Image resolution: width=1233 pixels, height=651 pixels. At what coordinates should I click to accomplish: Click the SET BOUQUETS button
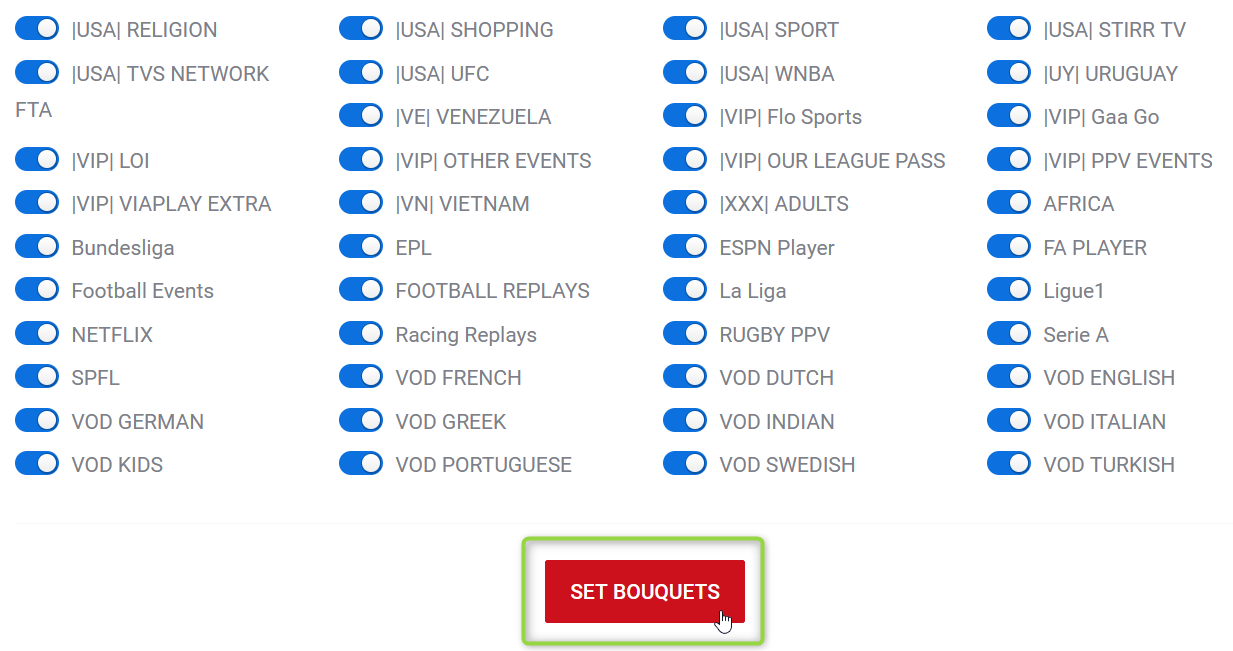[644, 592]
